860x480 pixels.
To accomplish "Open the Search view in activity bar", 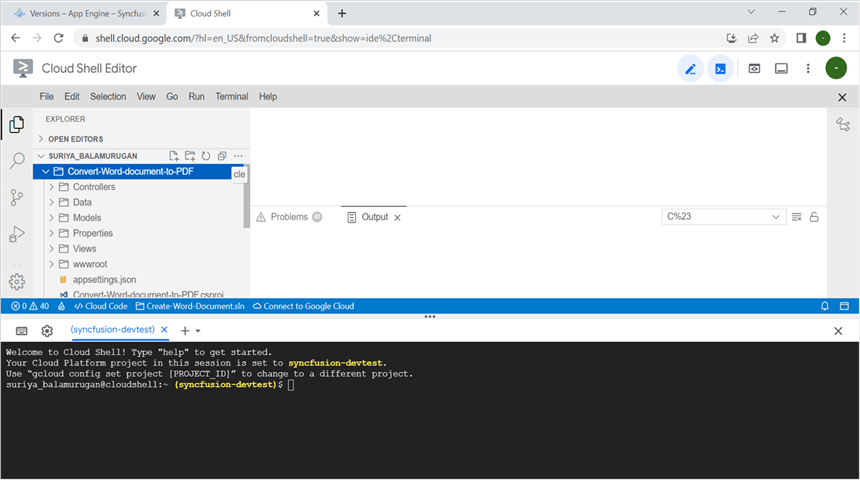I will (17, 160).
